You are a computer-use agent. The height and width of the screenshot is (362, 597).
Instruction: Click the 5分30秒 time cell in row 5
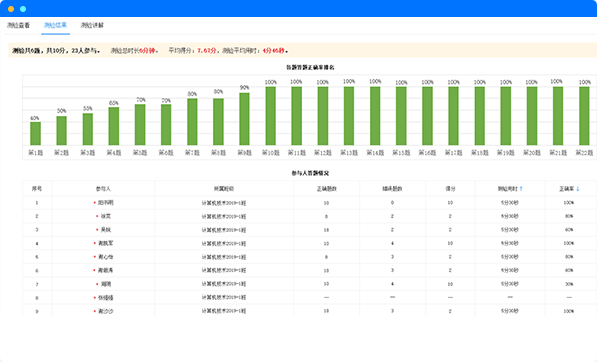pyautogui.click(x=510, y=257)
